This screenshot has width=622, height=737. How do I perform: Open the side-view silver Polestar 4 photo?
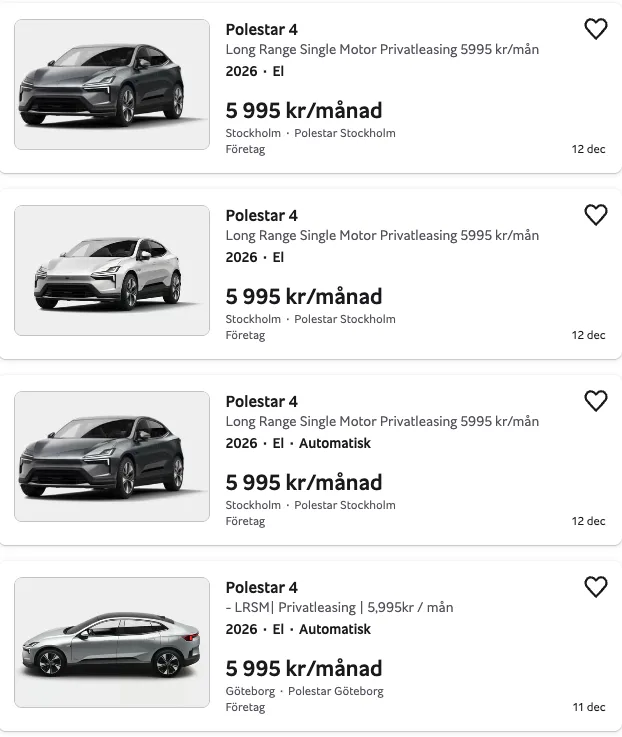112,642
